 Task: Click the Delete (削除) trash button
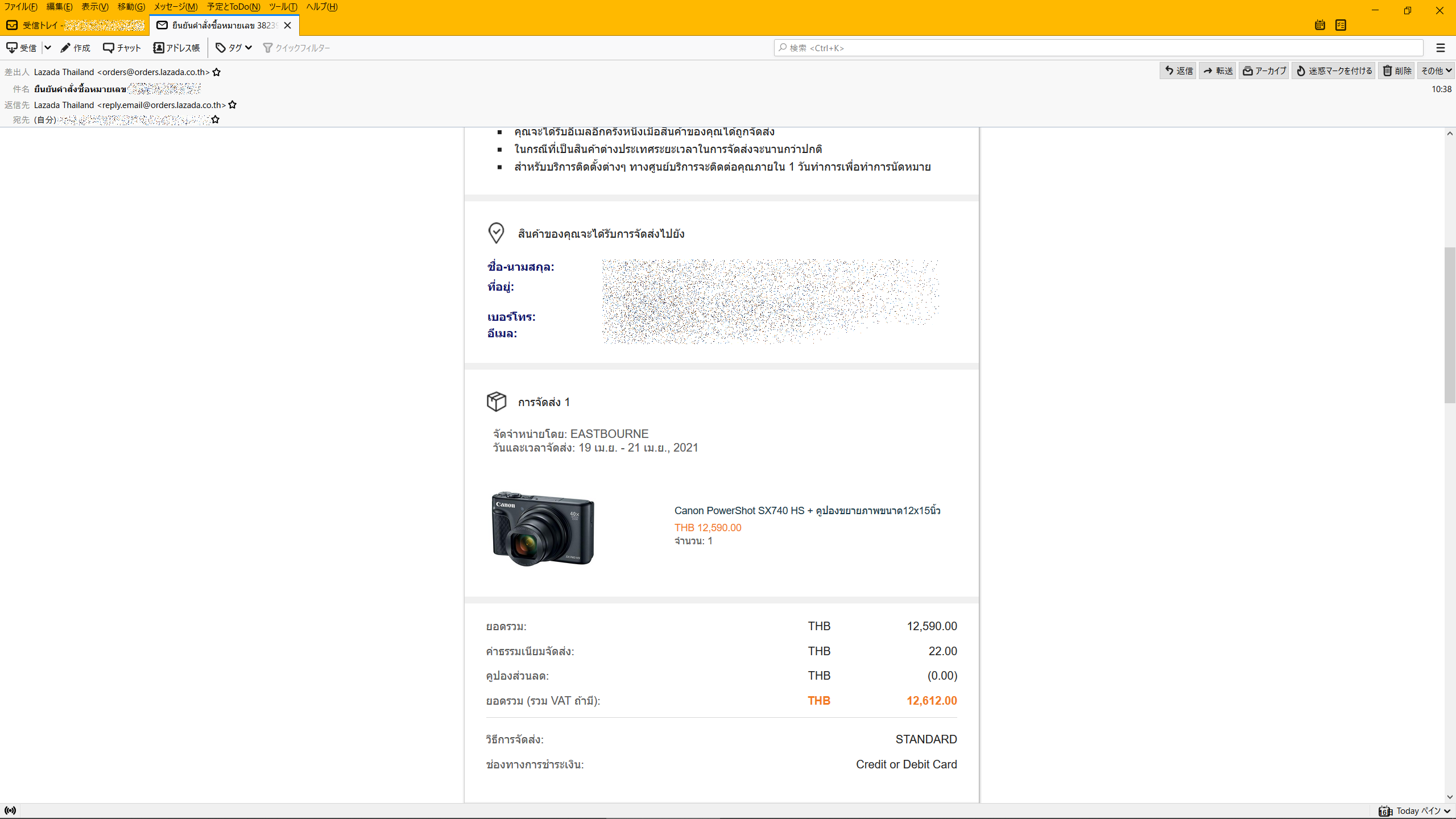1397,71
